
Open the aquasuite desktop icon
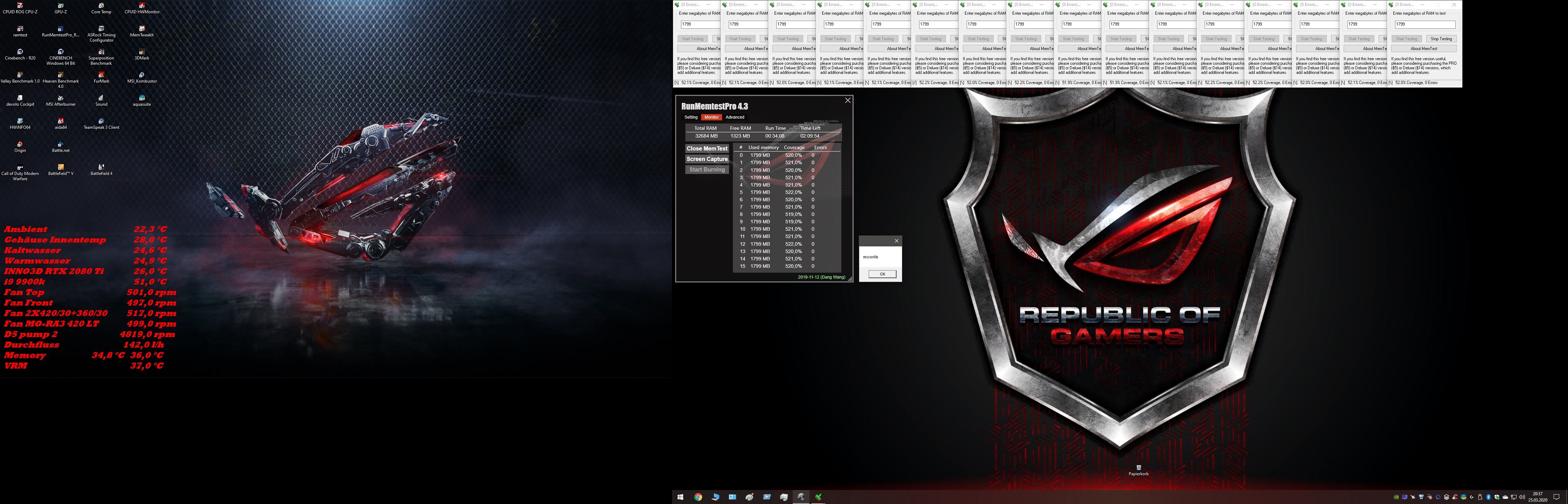click(x=142, y=100)
